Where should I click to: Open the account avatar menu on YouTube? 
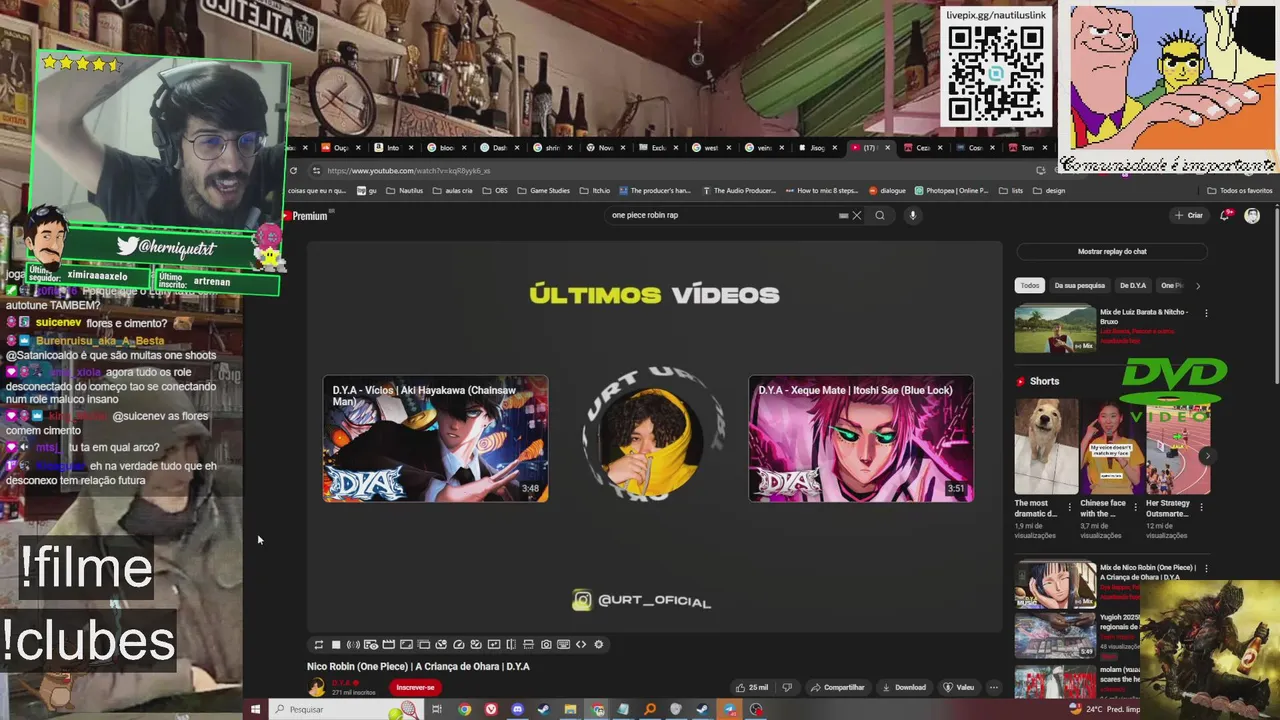pyautogui.click(x=1252, y=215)
